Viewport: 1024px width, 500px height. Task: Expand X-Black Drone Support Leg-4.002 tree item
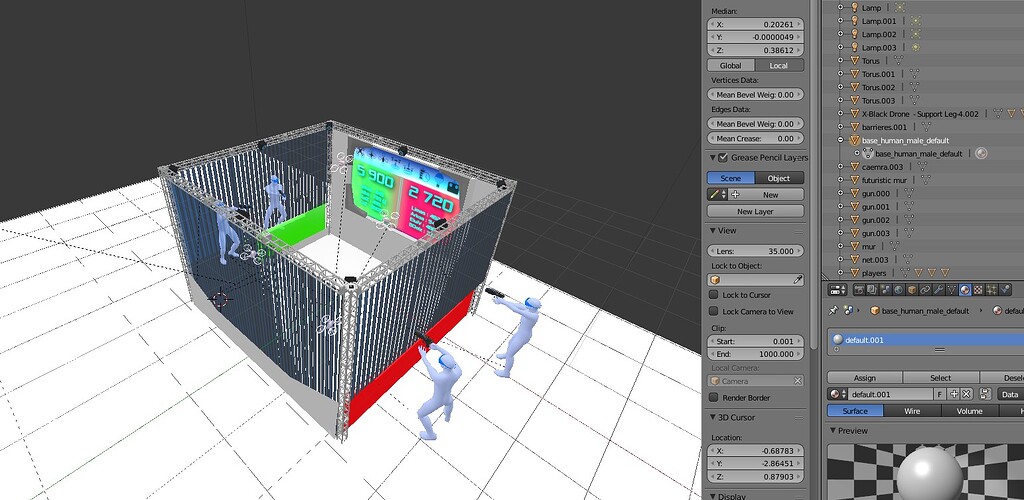[x=842, y=114]
